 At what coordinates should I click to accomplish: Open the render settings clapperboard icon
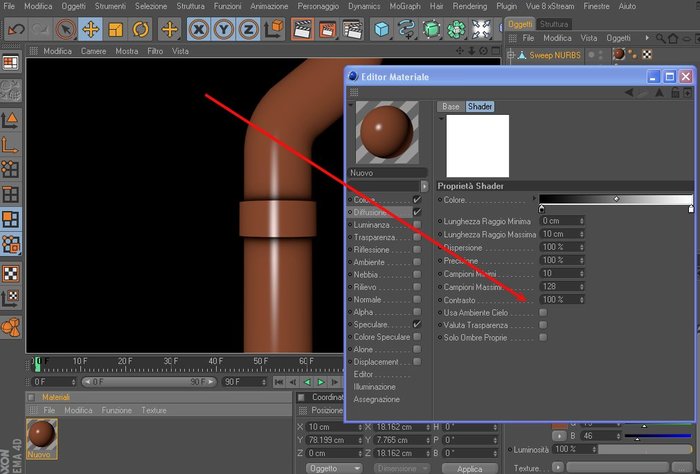(x=353, y=29)
